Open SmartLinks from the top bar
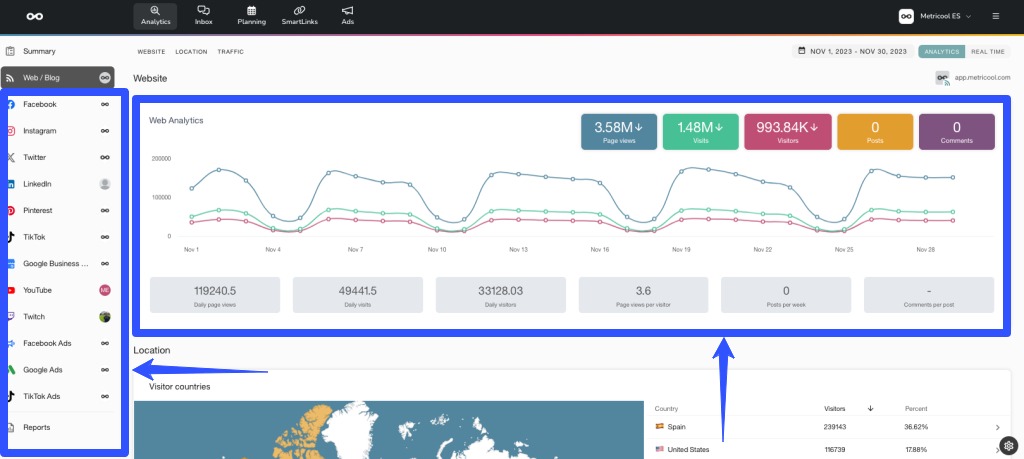 (x=299, y=15)
